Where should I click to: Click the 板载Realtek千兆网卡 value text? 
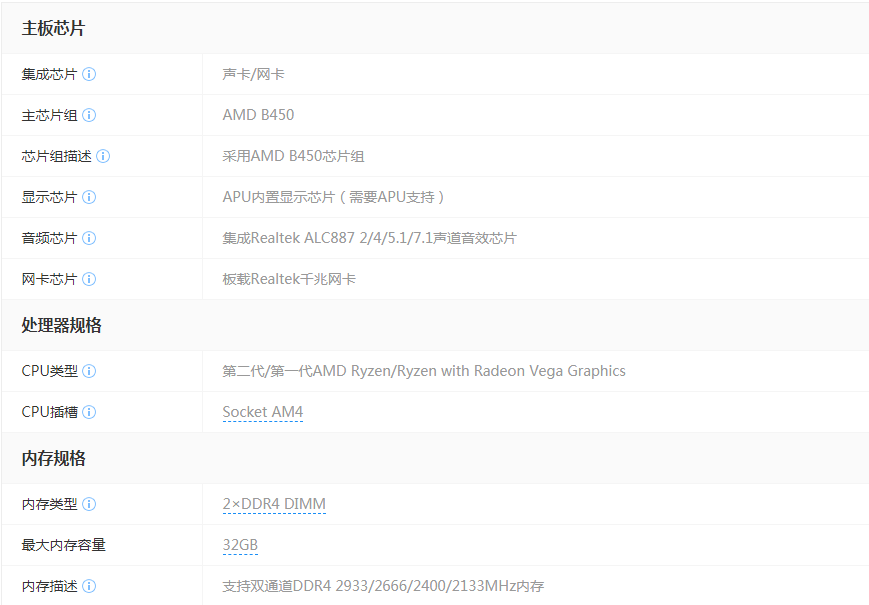point(289,279)
